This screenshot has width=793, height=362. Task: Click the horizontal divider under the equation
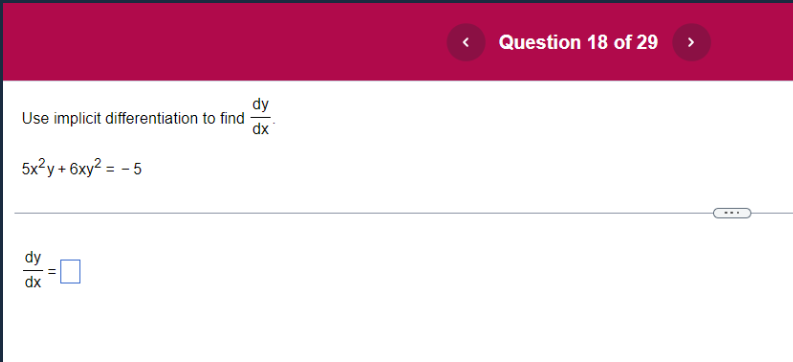[x=363, y=213]
